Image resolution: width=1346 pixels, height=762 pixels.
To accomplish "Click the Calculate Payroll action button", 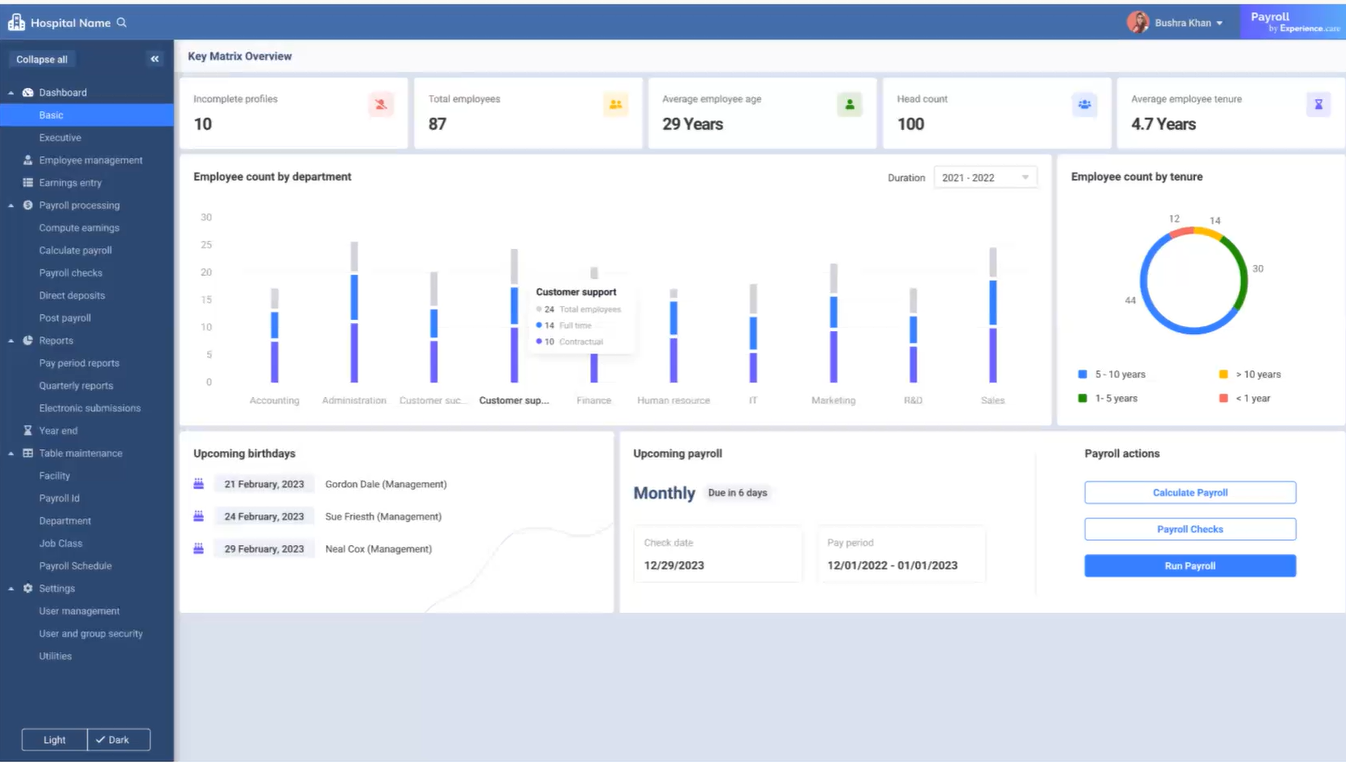I will tap(1190, 492).
